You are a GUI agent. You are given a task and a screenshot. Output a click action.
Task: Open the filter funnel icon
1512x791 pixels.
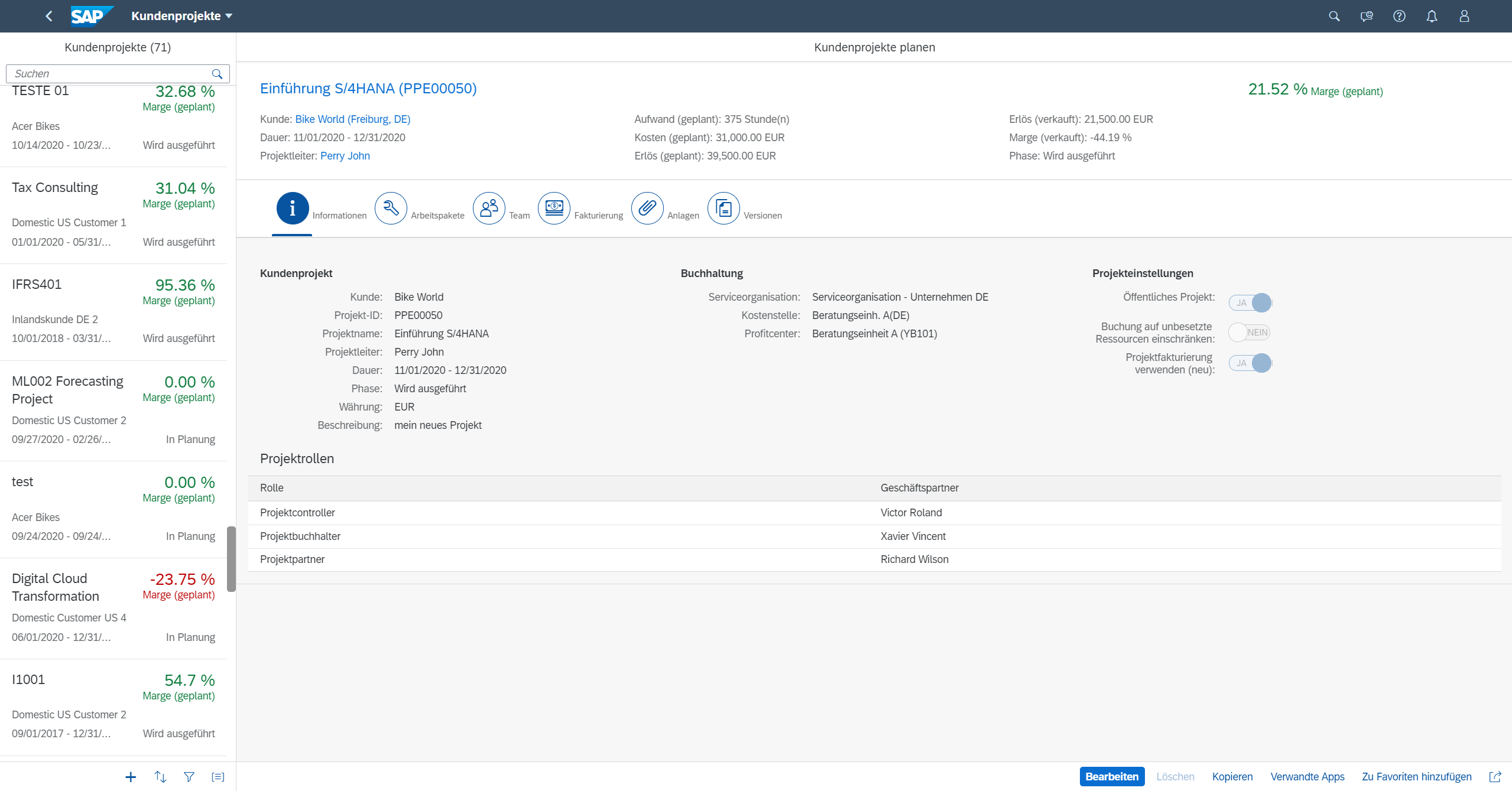189,777
